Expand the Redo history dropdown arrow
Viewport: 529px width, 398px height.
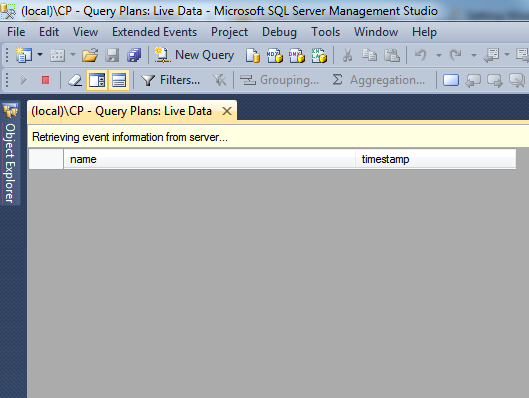[x=474, y=55]
